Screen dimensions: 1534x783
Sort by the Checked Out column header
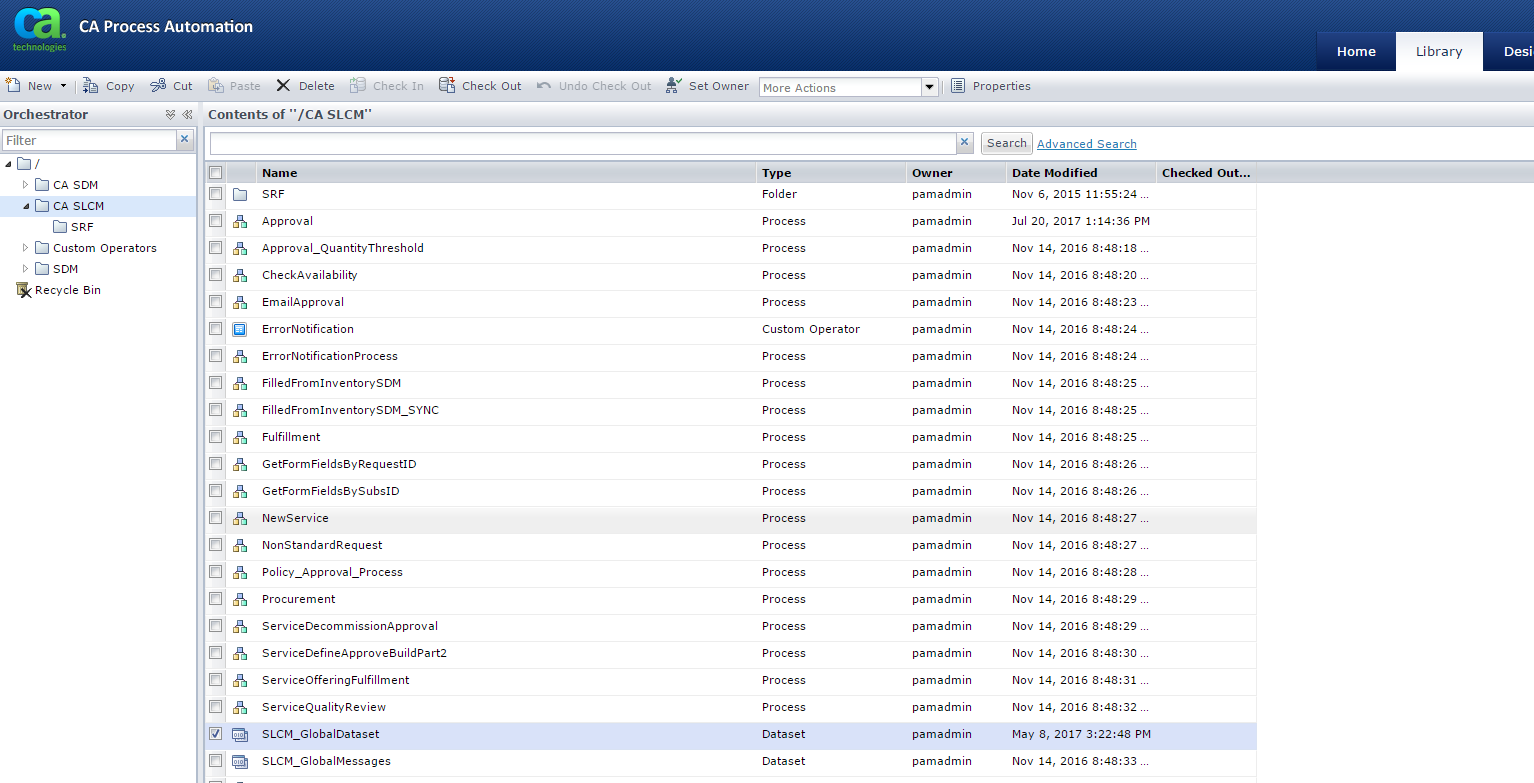coord(1206,173)
